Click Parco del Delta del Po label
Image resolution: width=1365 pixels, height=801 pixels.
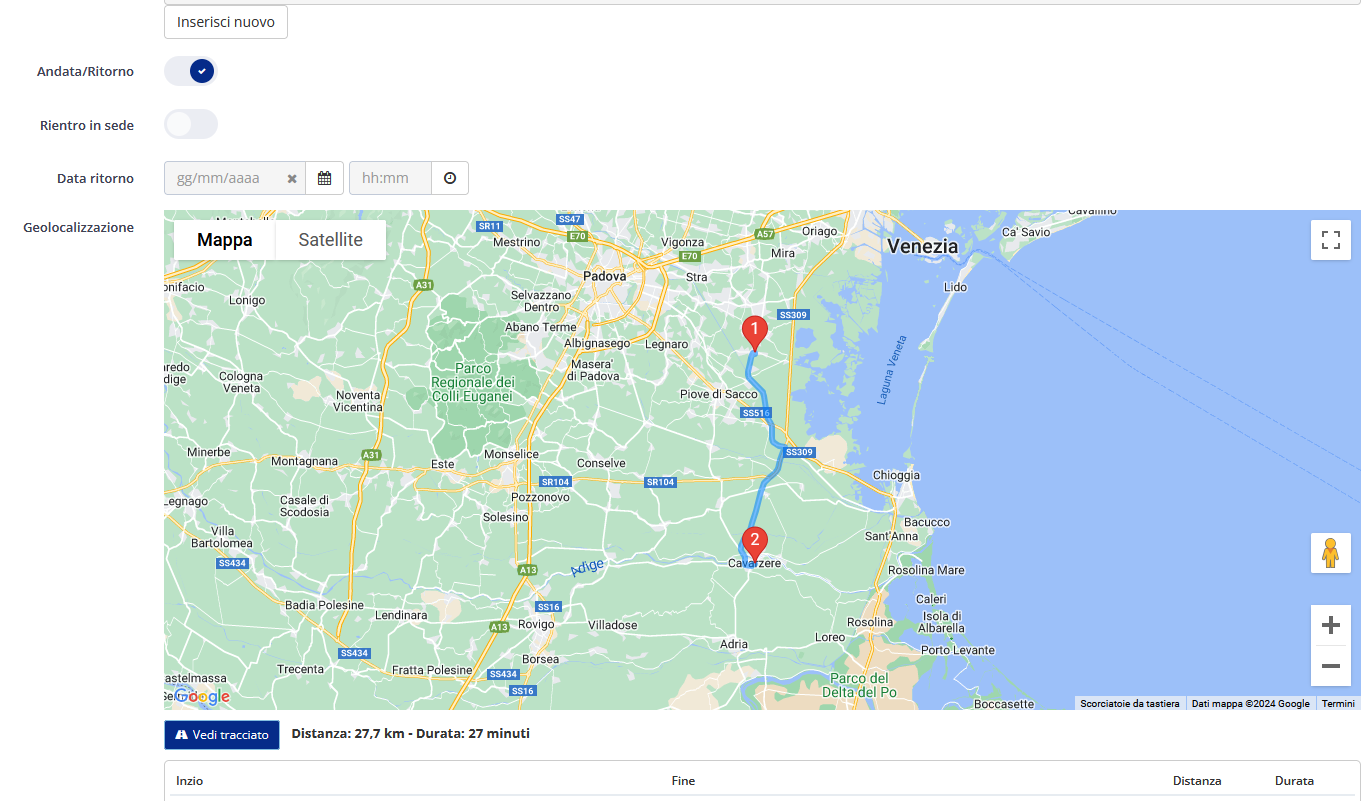click(858, 685)
